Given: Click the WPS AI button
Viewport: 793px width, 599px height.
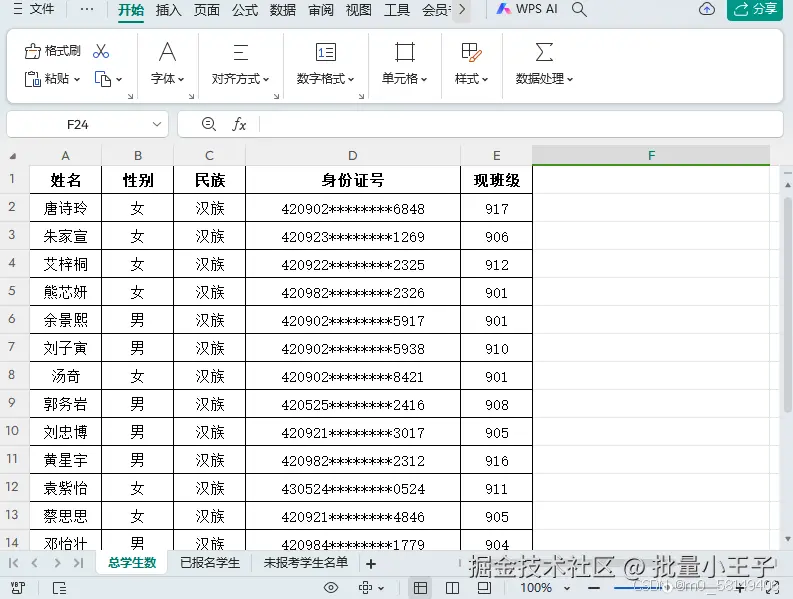Looking at the screenshot, I should coord(526,9).
